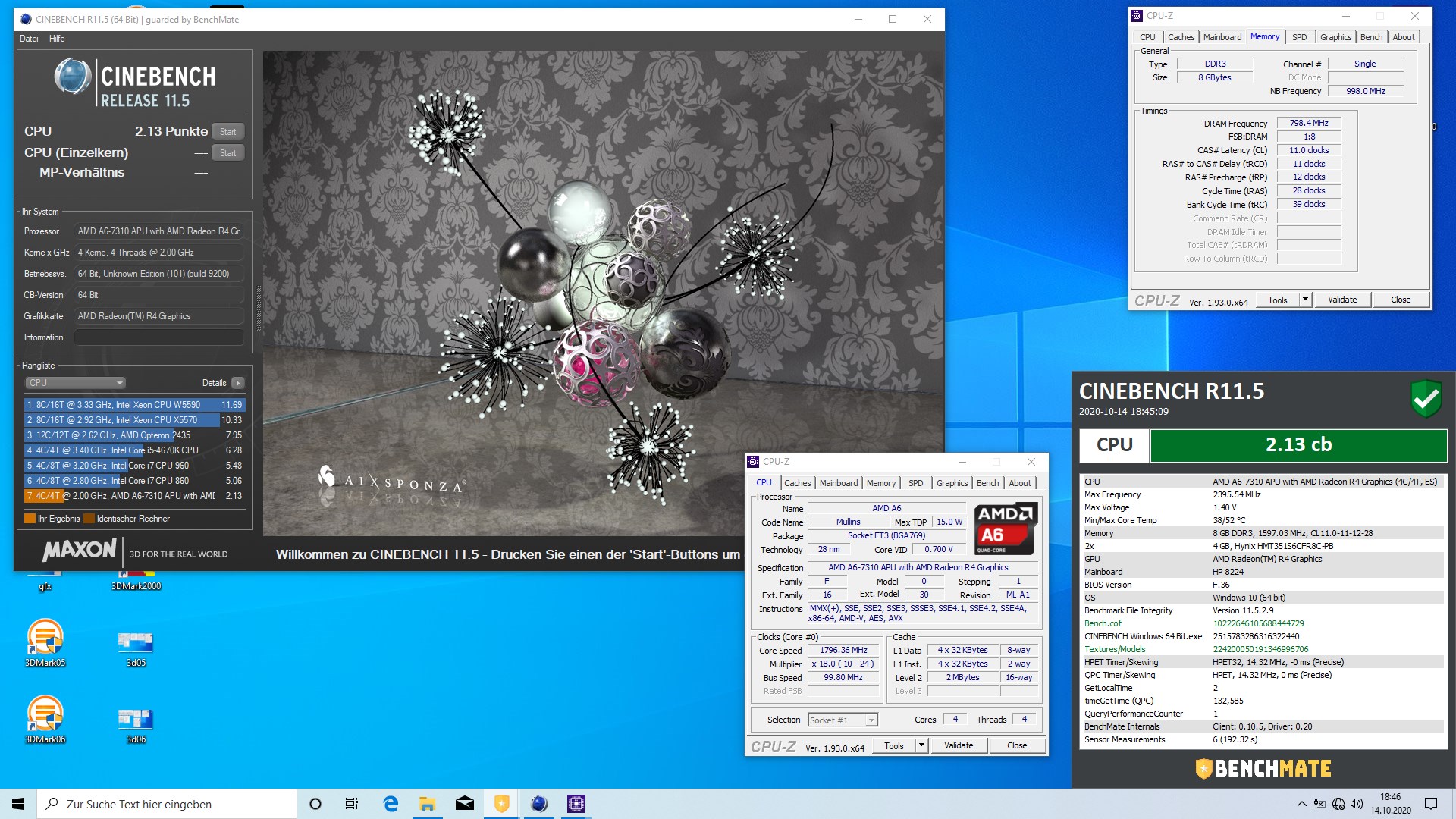This screenshot has width=1456, height=819.
Task: Open the CPU ranking dropdown in Rangliste
Action: pyautogui.click(x=75, y=383)
